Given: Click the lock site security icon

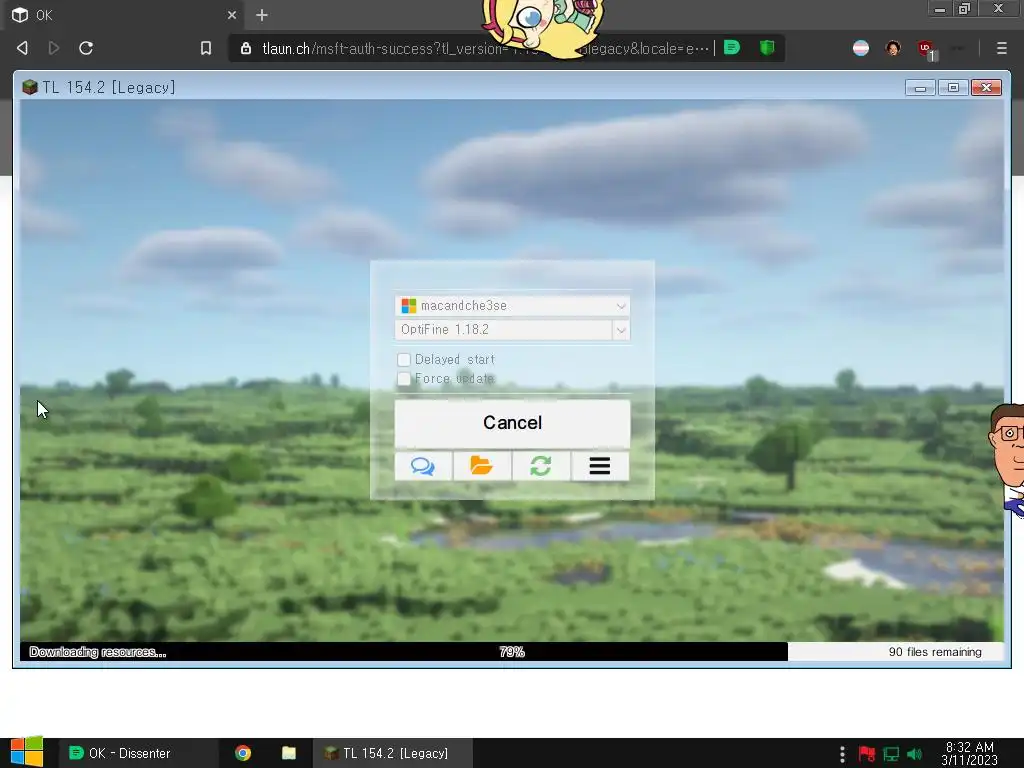Looking at the screenshot, I should click(x=246, y=48).
